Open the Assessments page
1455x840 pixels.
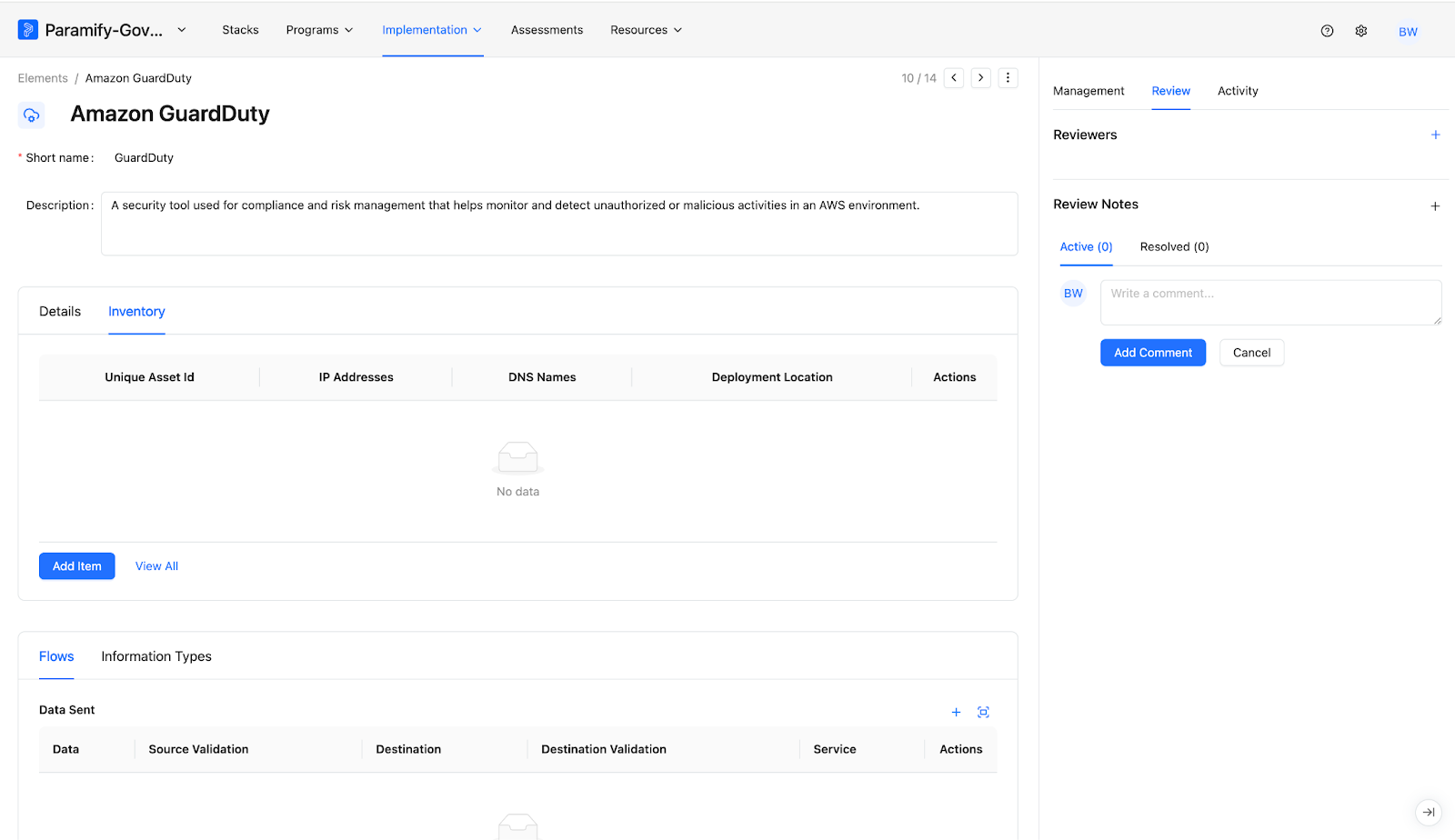pos(547,30)
